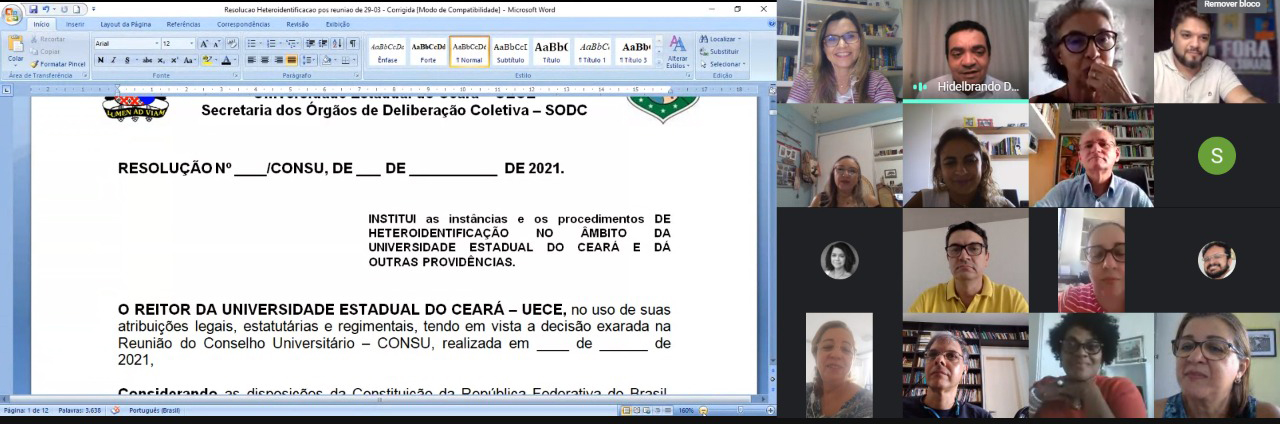
Task: Apply the yellow text highlight color
Action: point(207,60)
